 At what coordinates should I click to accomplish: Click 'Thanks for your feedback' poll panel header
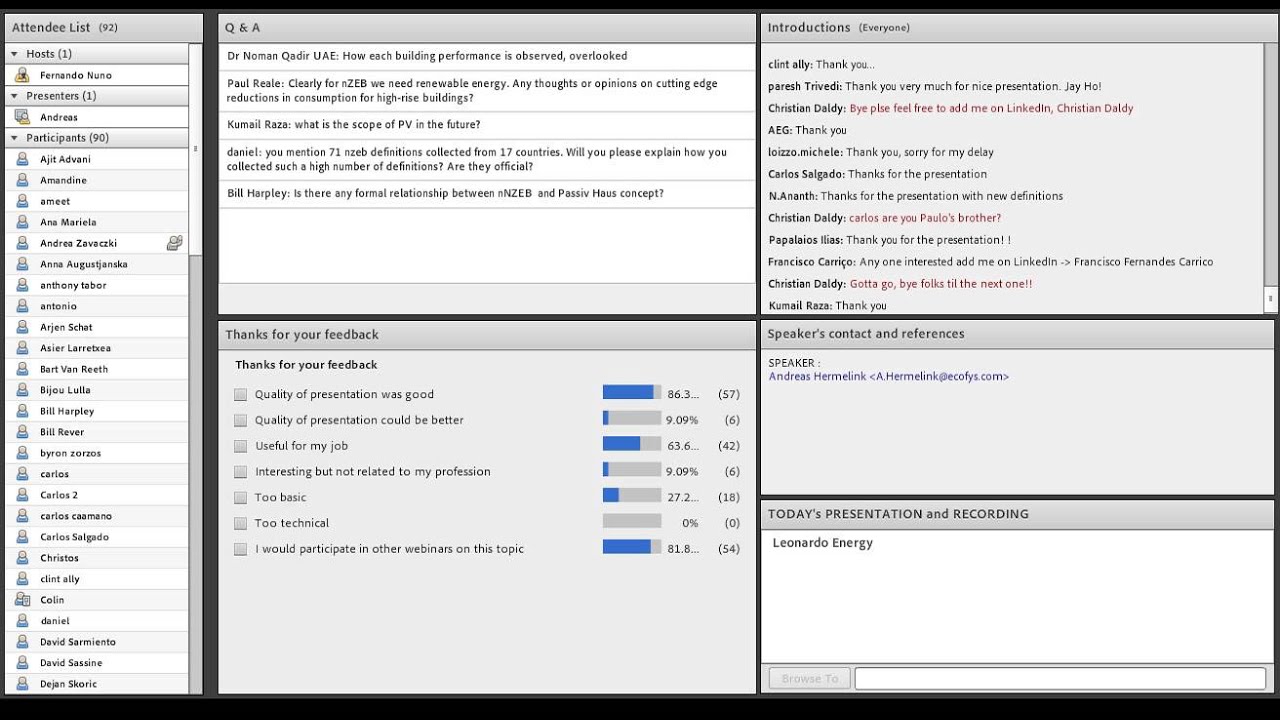point(487,334)
